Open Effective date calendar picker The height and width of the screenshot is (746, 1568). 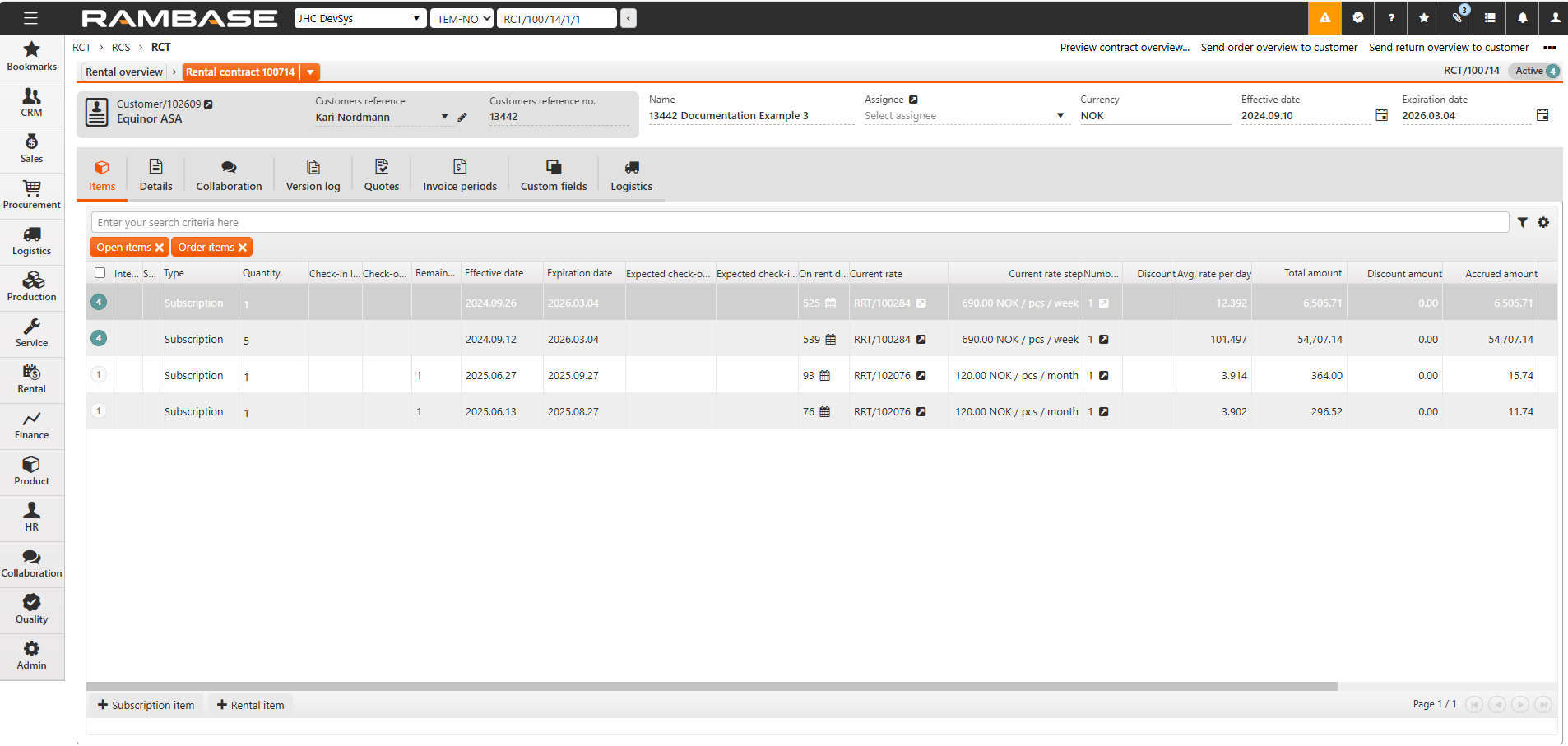1381,115
